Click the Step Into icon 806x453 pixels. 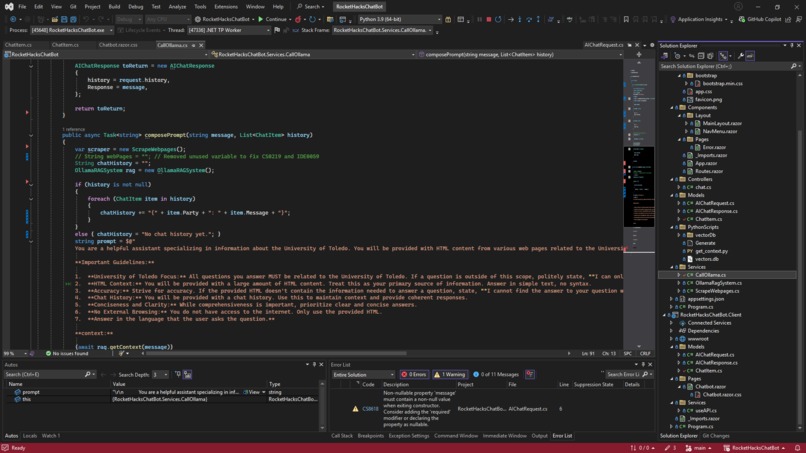click(520, 19)
